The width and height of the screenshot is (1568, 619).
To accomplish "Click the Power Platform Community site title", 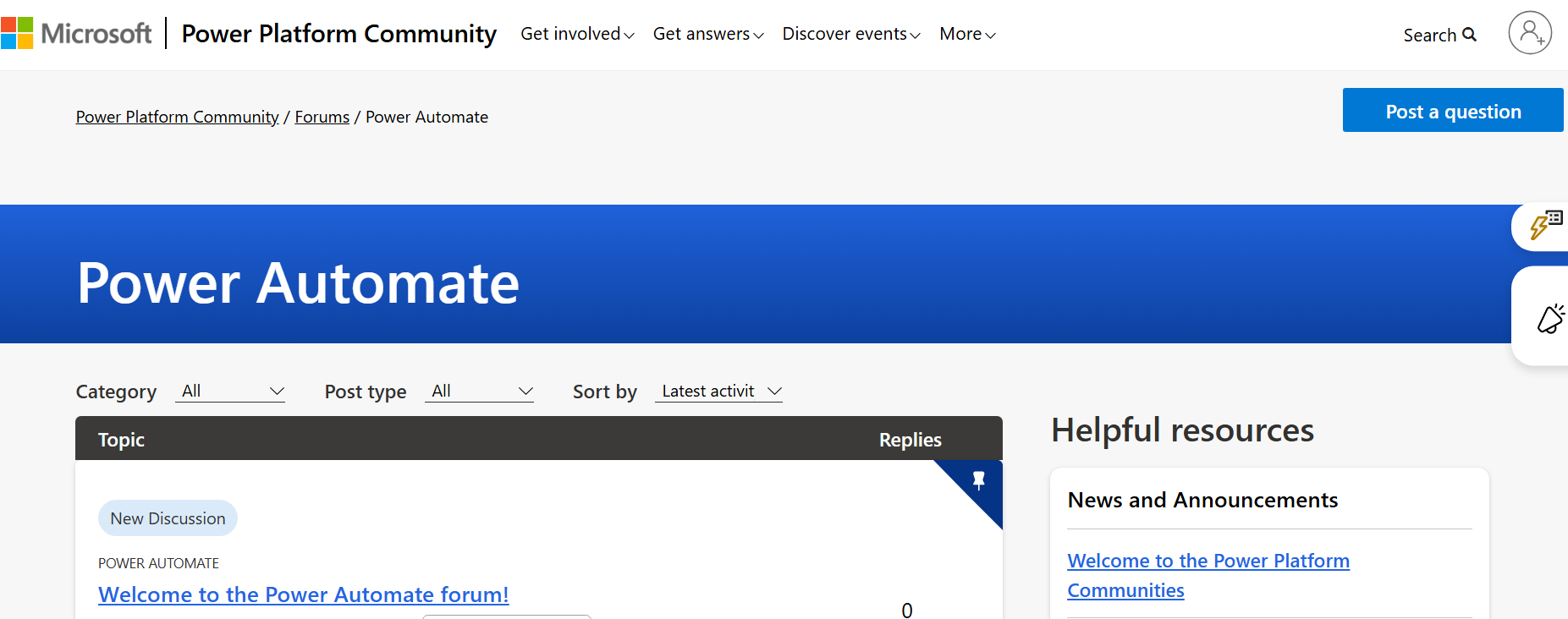I will [338, 34].
